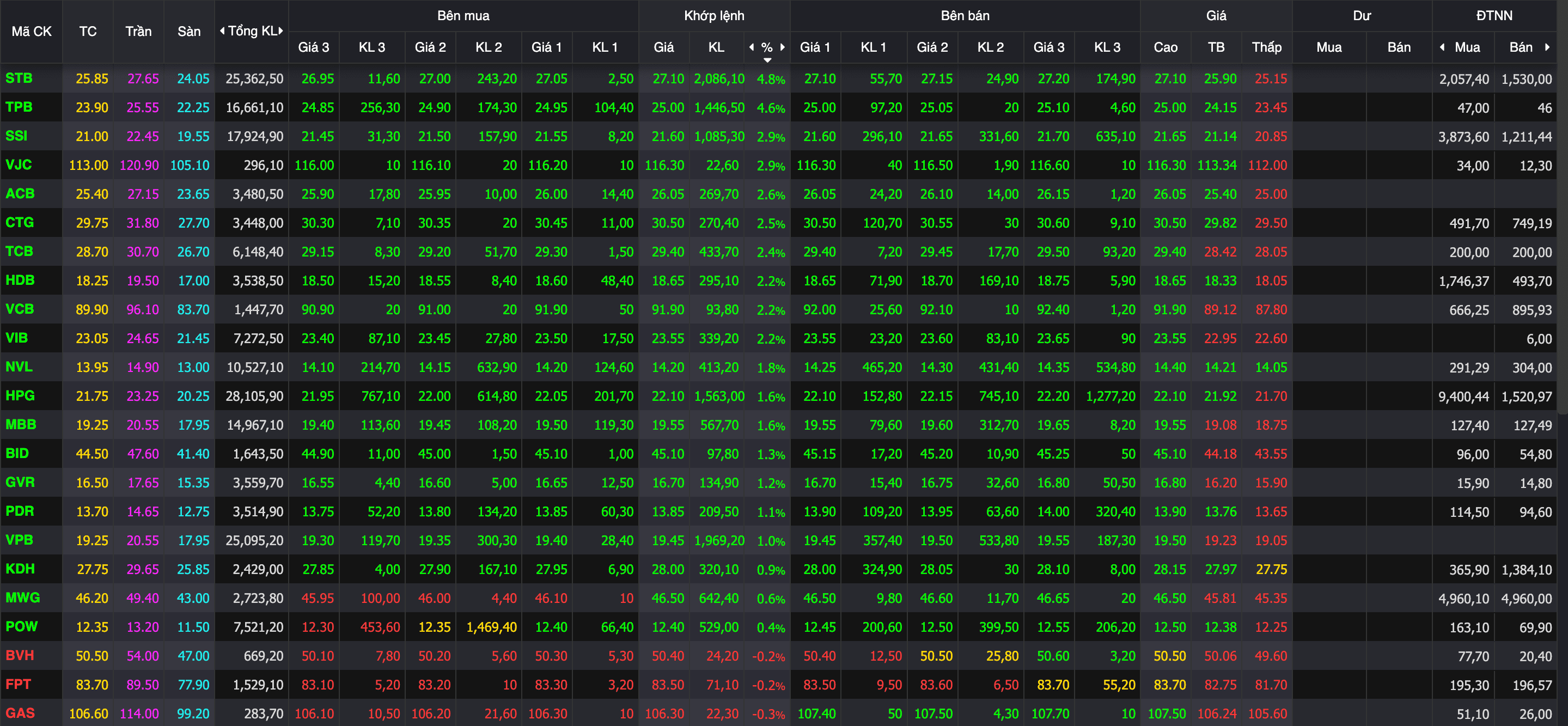
Task: Click KDH high price 28.15
Action: pos(1170,569)
